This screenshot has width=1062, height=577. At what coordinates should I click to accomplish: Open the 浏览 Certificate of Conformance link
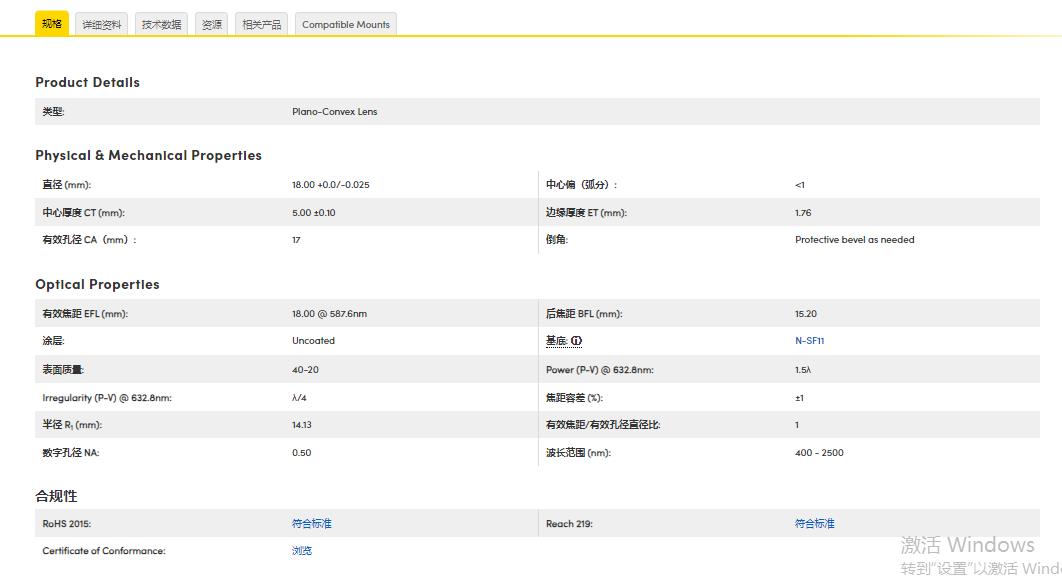pos(301,551)
